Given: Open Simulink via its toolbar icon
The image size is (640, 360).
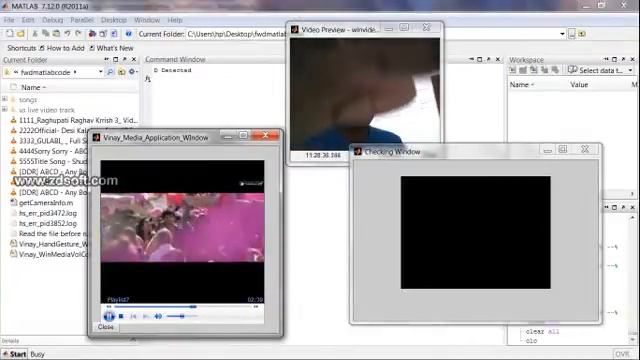Looking at the screenshot, I should click(92, 33).
